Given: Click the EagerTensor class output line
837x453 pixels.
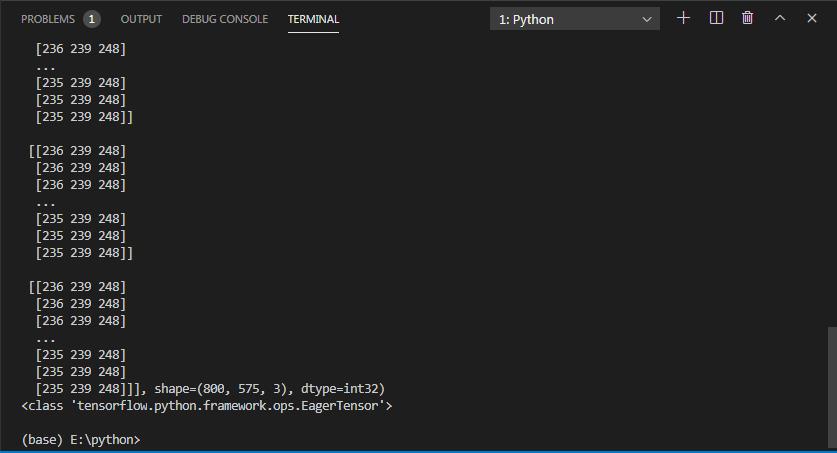Looking at the screenshot, I should click(207, 406).
